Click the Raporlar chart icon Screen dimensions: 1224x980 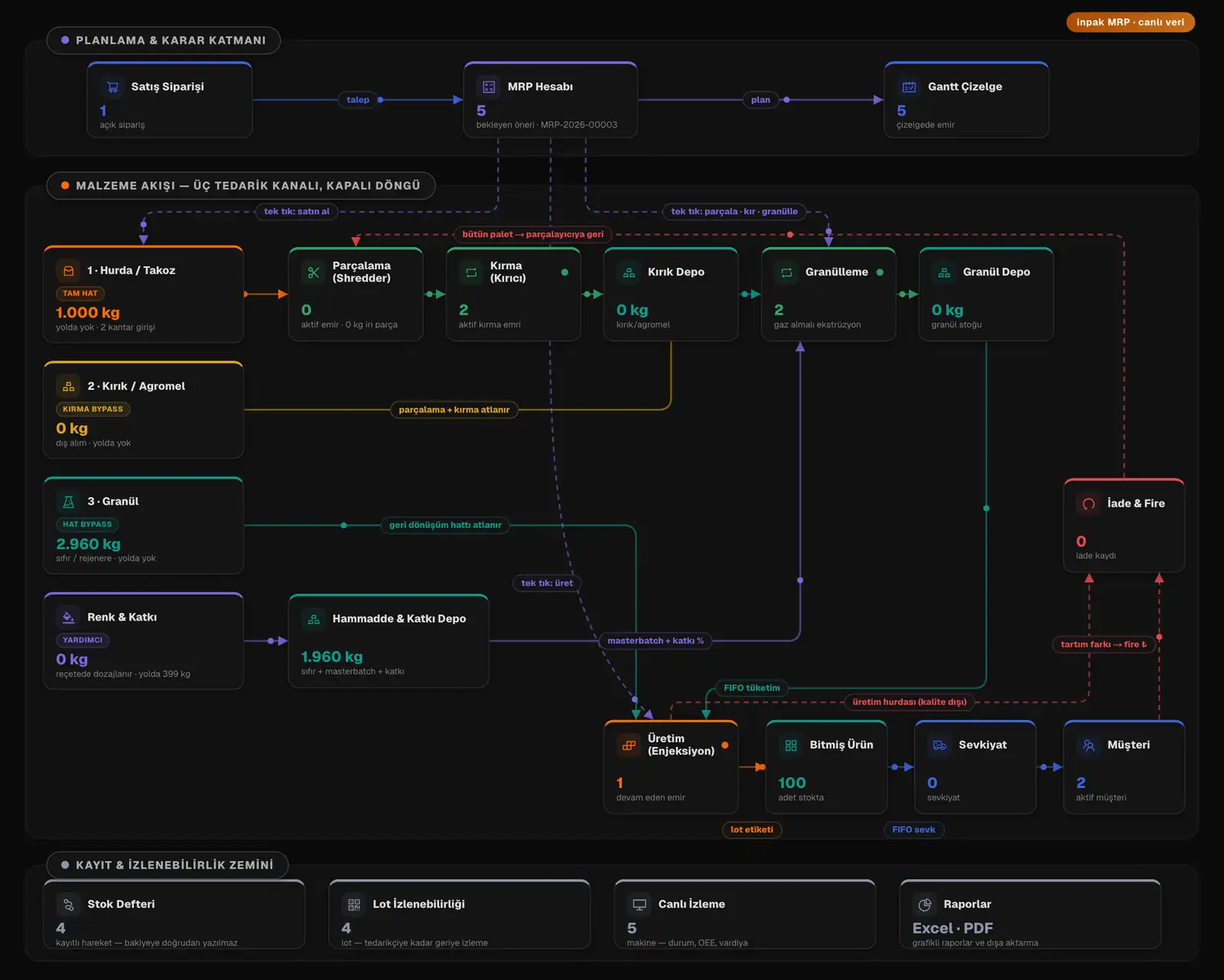(x=925, y=905)
